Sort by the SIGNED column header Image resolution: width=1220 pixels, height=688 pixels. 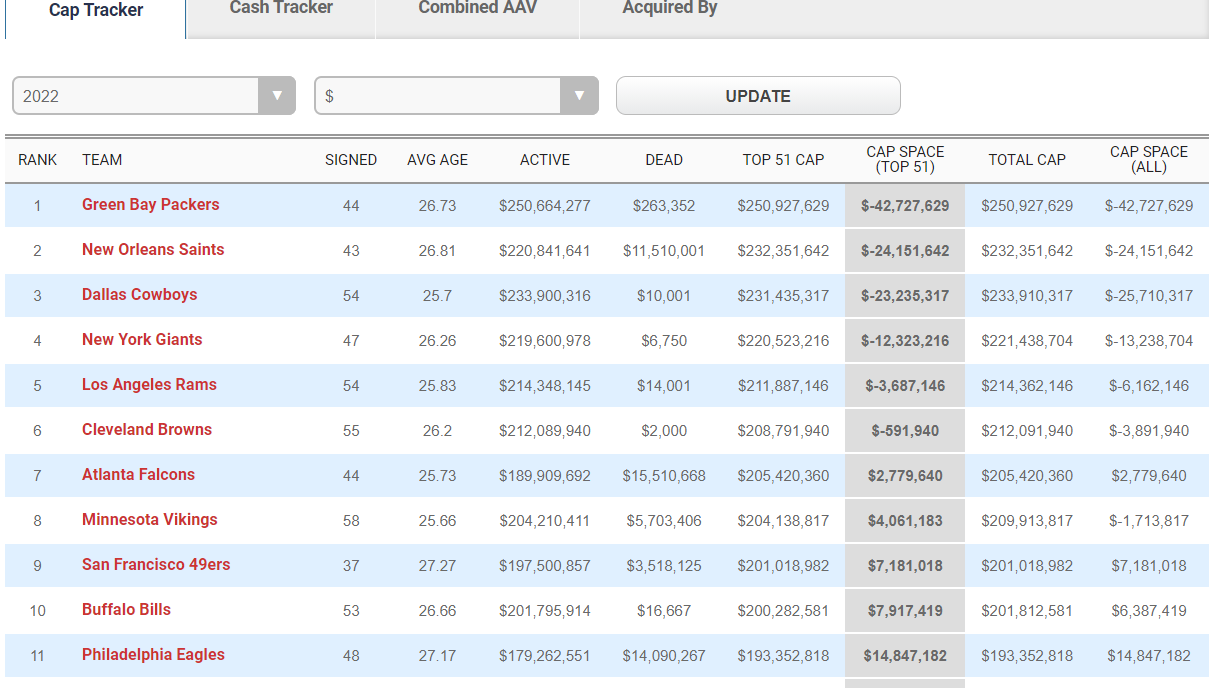[x=351, y=160]
